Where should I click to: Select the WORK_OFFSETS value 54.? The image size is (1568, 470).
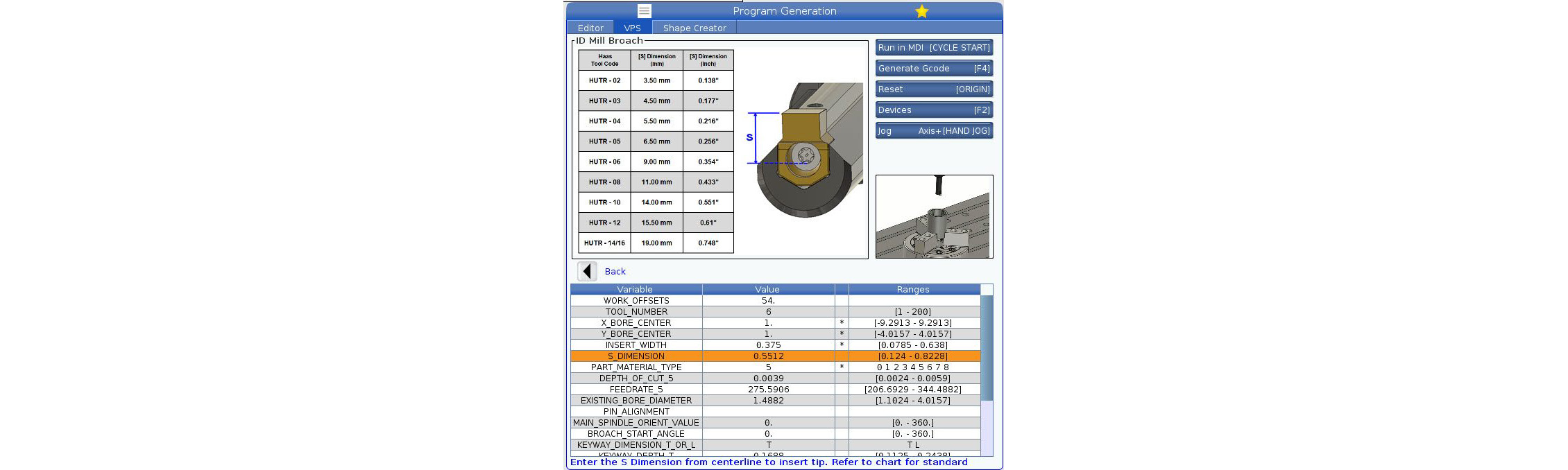pyautogui.click(x=768, y=301)
